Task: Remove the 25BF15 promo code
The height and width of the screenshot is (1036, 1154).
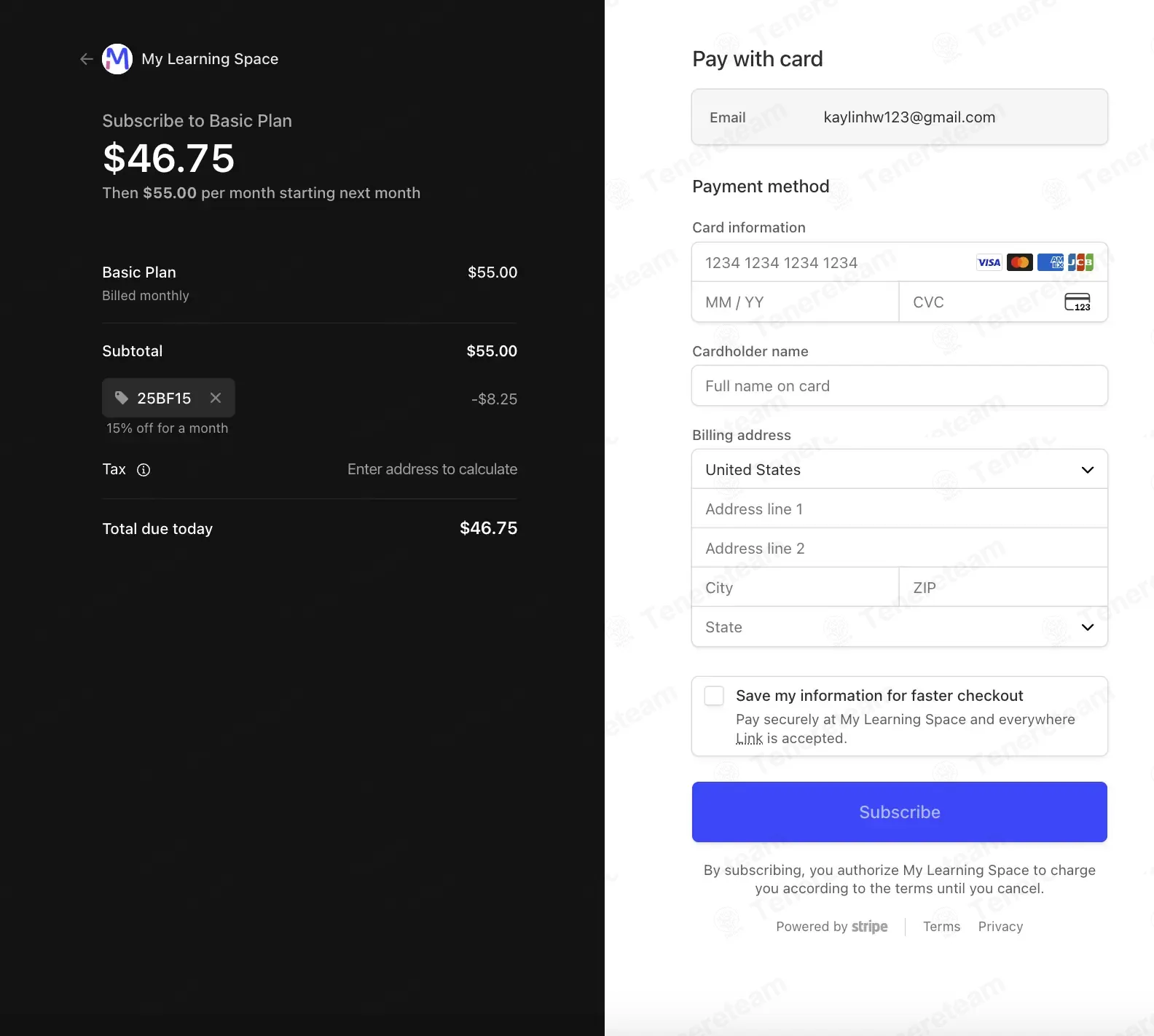Action: 216,398
